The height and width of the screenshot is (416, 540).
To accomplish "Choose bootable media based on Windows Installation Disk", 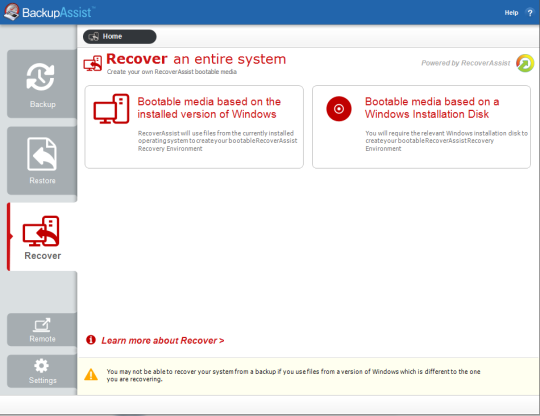I will [x=422, y=127].
